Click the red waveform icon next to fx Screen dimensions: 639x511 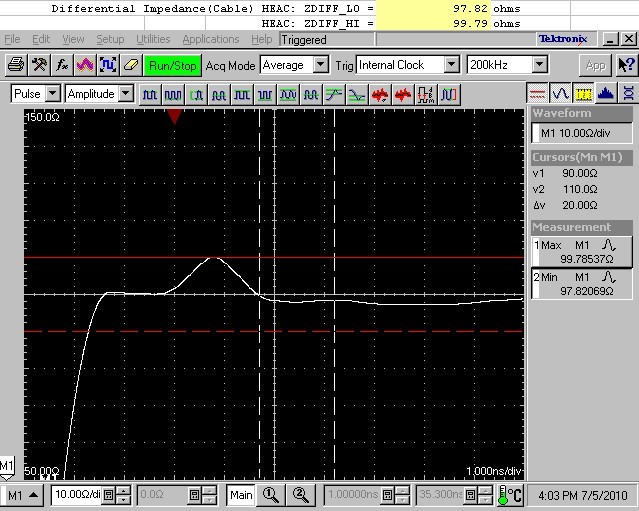[x=85, y=65]
